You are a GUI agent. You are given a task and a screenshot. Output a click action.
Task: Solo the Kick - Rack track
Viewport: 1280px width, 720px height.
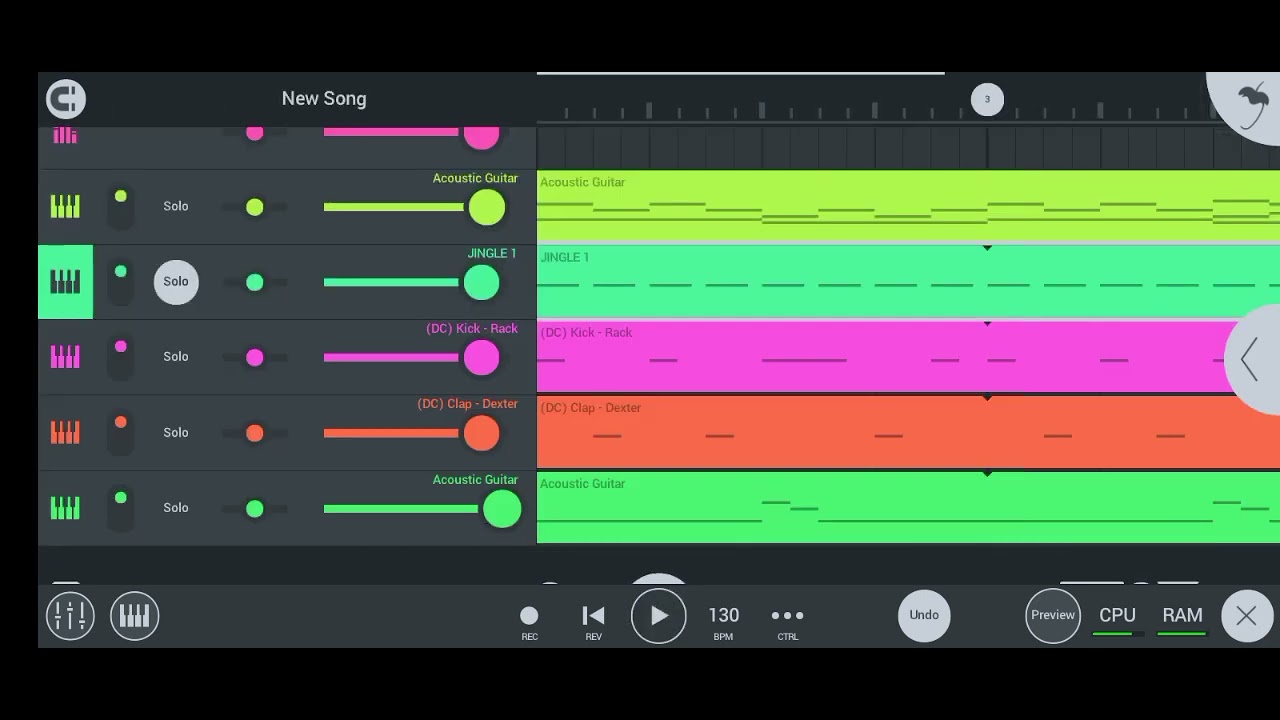click(176, 356)
